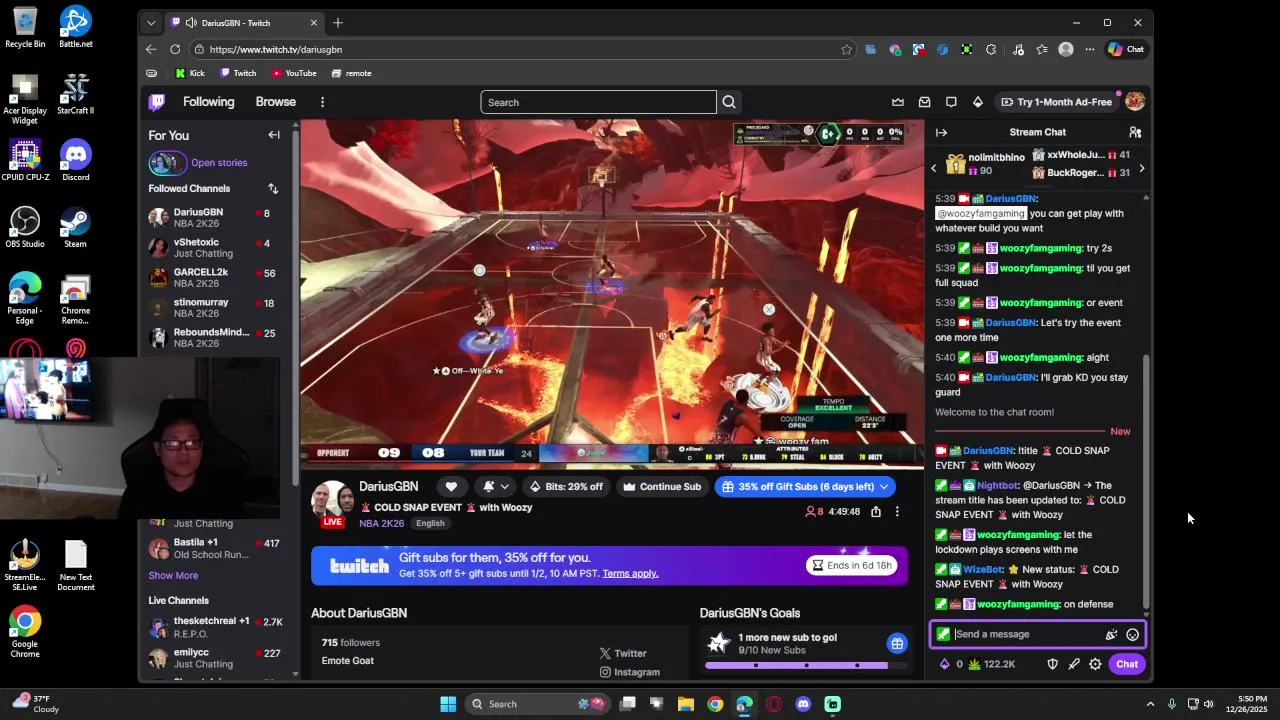
Task: Open the chat community users icon
Action: 1135,132
